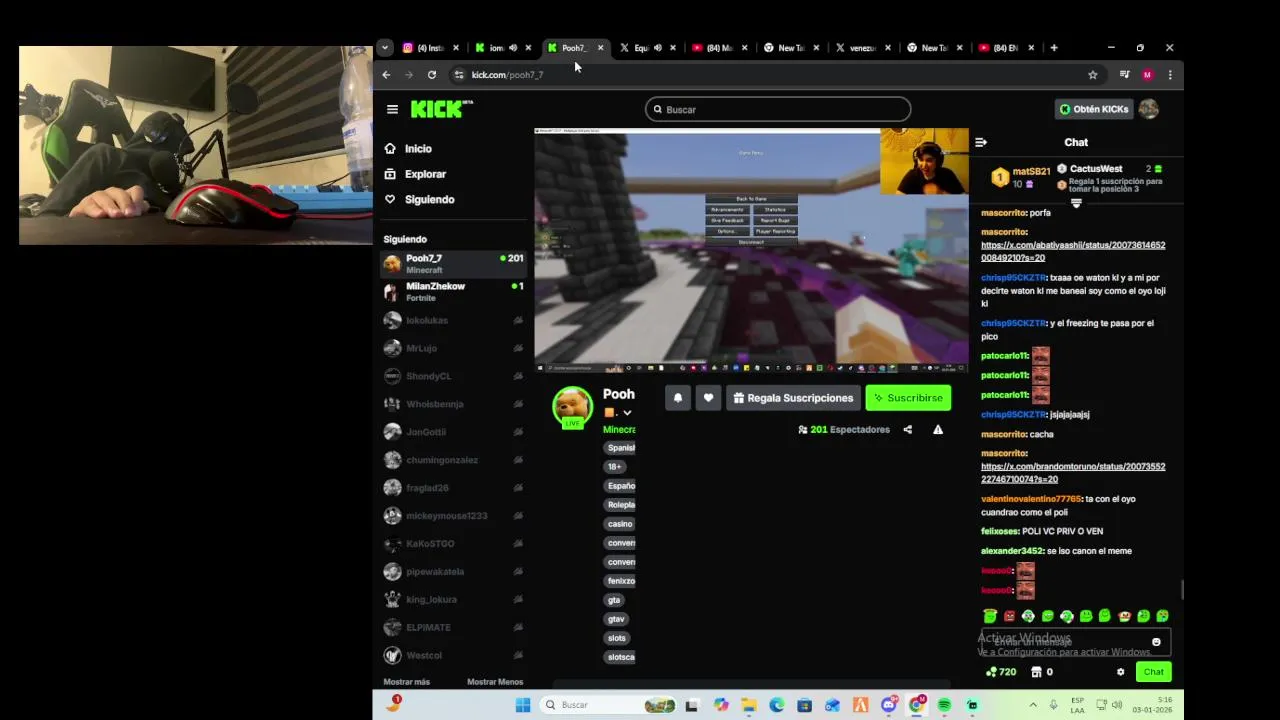Click the KICK logo
1280x720 pixels.
tap(441, 109)
